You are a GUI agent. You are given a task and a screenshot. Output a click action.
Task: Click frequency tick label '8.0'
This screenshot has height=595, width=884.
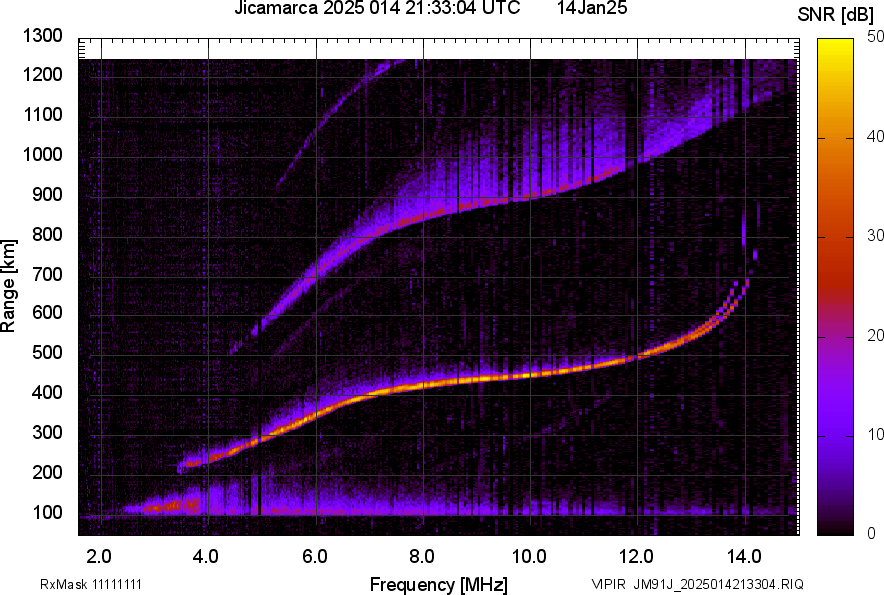(x=422, y=557)
